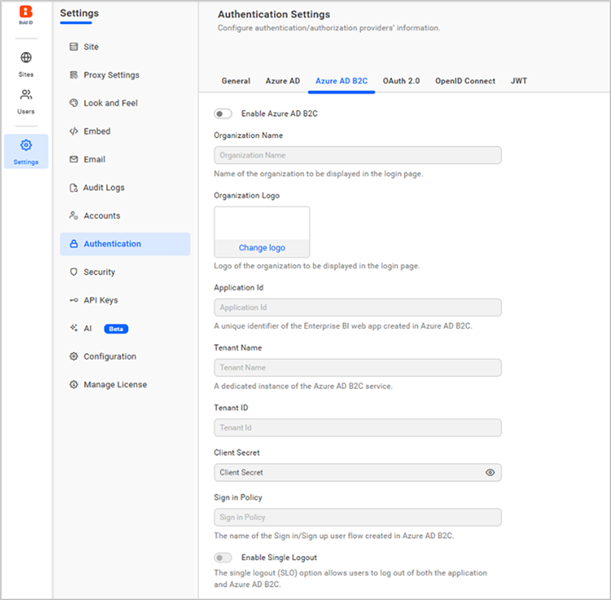Click the 'Enable Azure AD B2C' label
The width and height of the screenshot is (611, 600).
point(279,114)
